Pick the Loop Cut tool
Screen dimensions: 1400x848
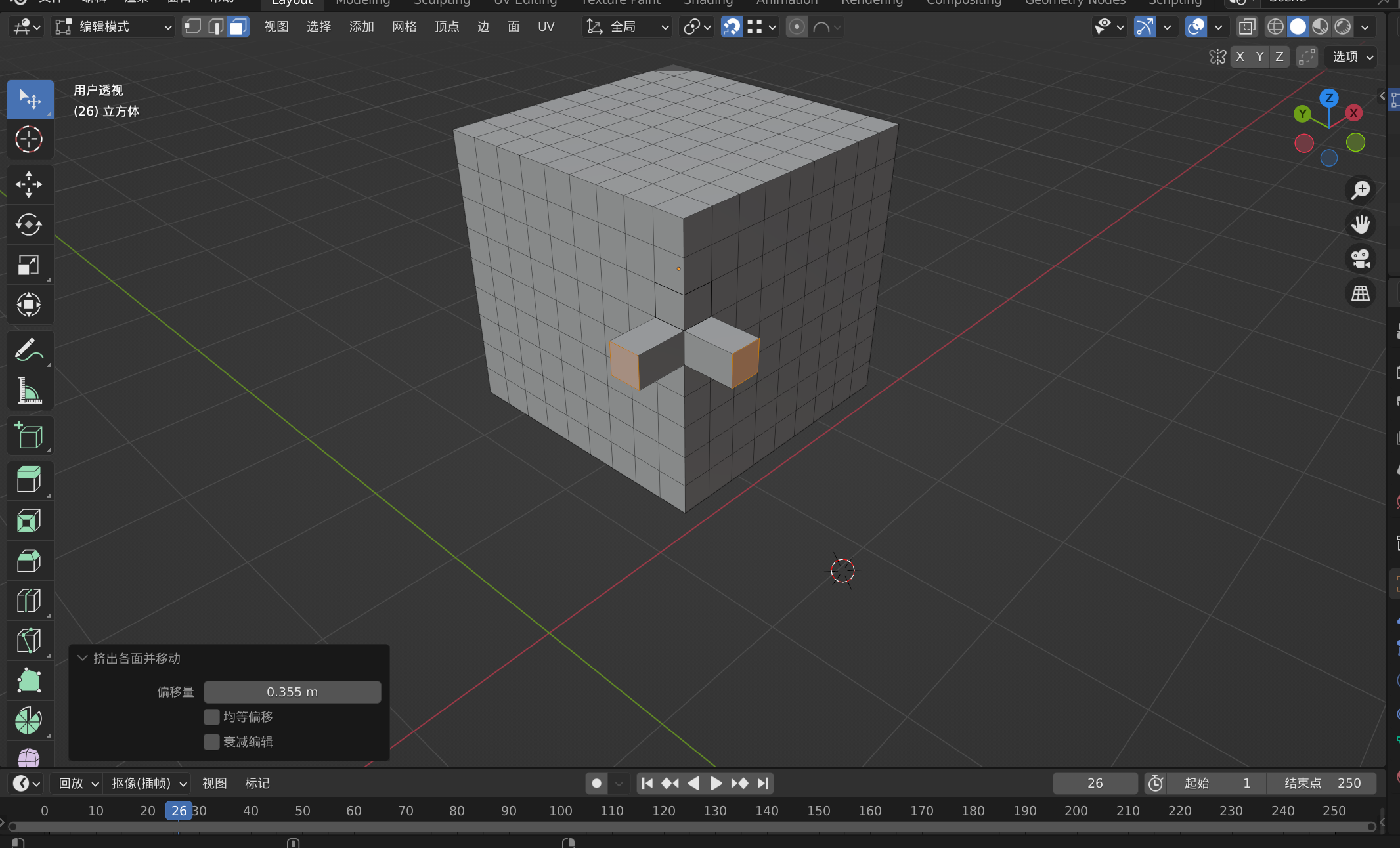pos(29,601)
